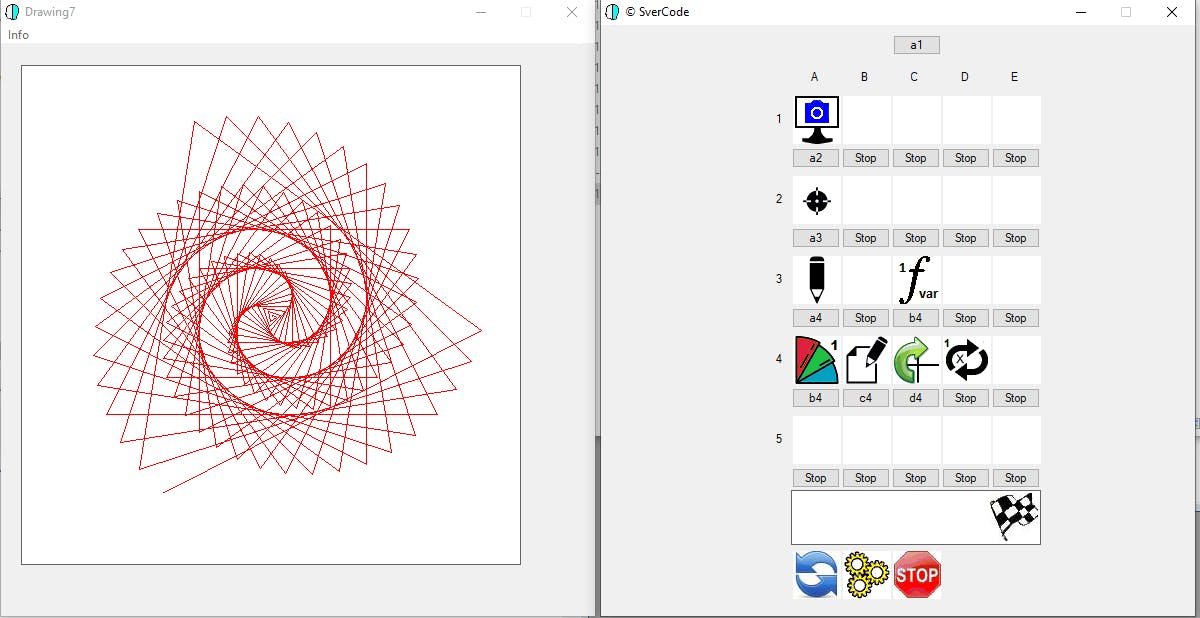Click the Stop button under cell E4
The width and height of the screenshot is (1200, 618).
pyautogui.click(x=1016, y=398)
